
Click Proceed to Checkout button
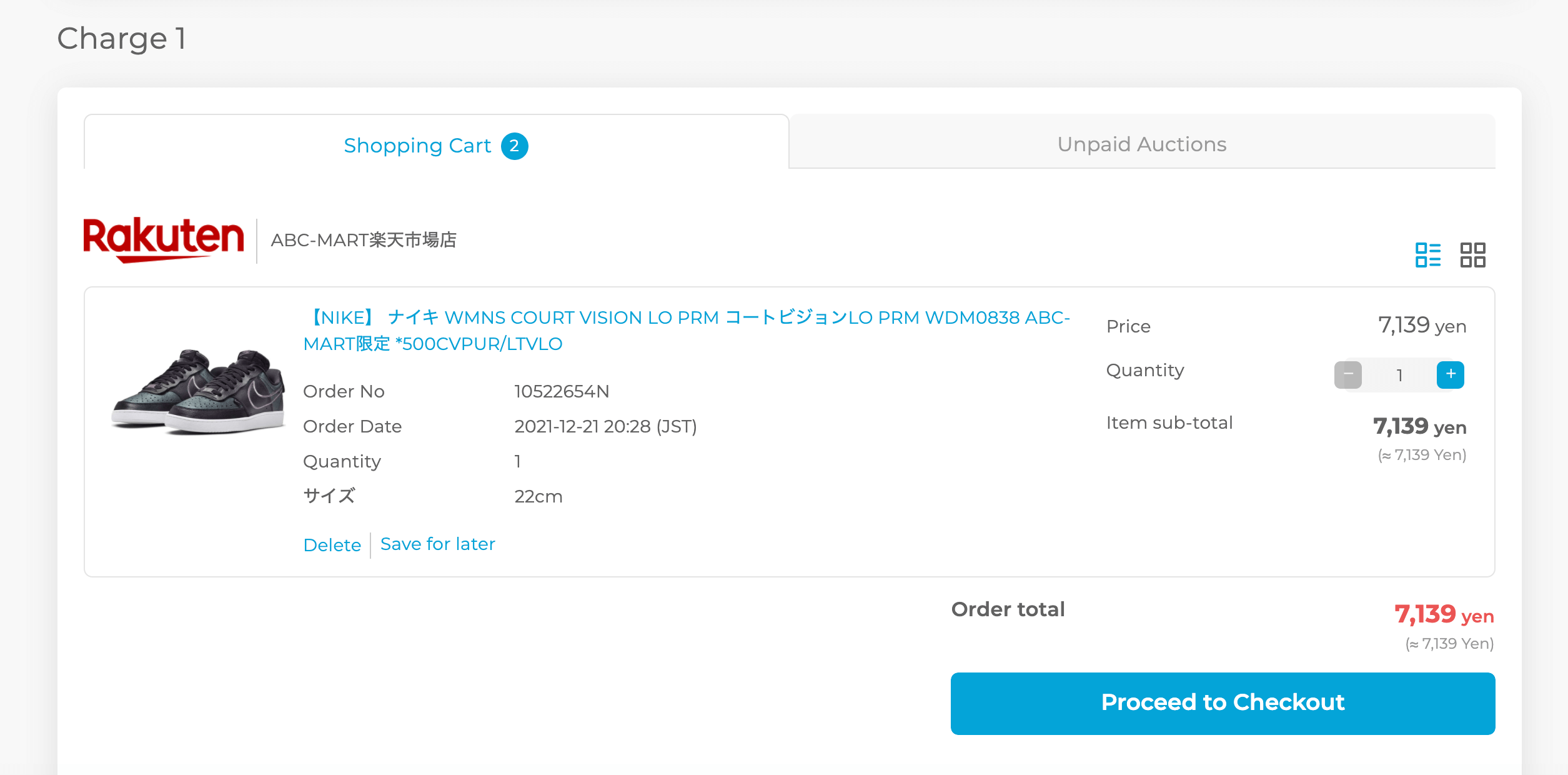click(1223, 703)
